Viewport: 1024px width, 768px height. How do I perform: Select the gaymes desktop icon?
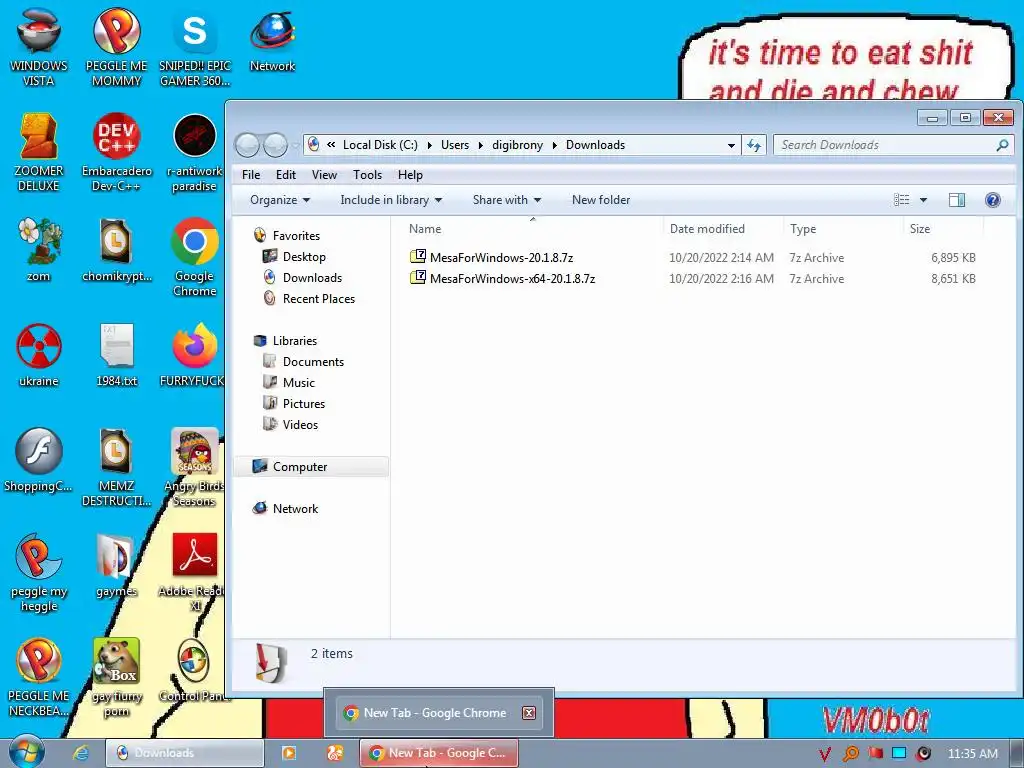click(x=116, y=566)
